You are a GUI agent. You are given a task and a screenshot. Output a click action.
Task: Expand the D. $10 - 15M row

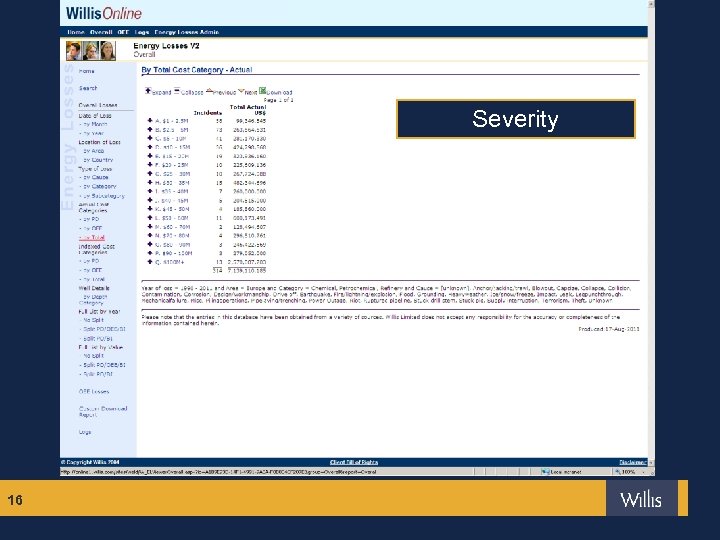pyautogui.click(x=150, y=147)
